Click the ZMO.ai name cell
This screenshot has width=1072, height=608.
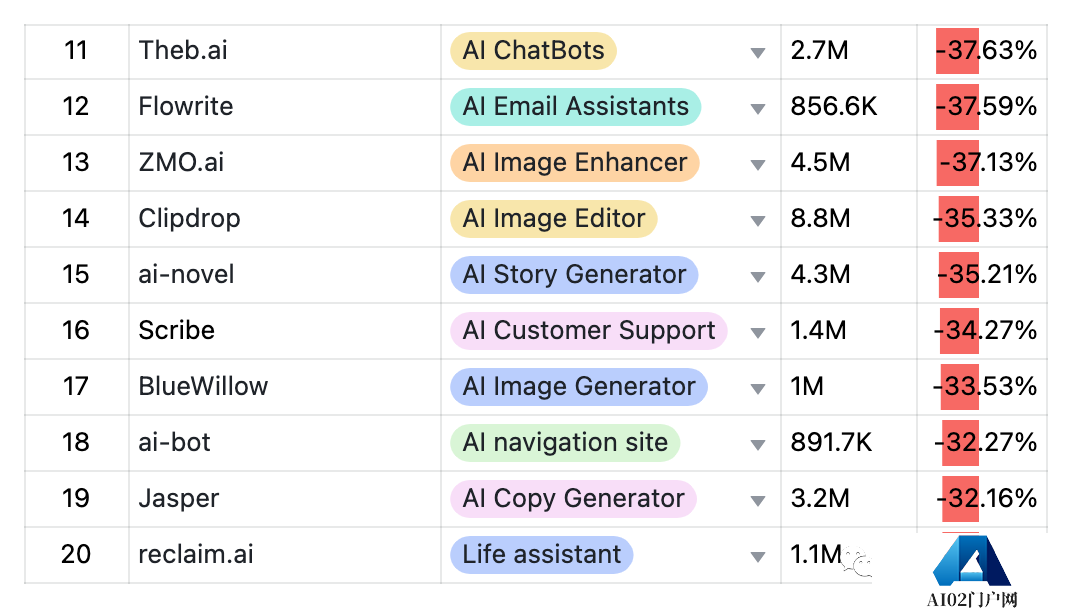285,163
